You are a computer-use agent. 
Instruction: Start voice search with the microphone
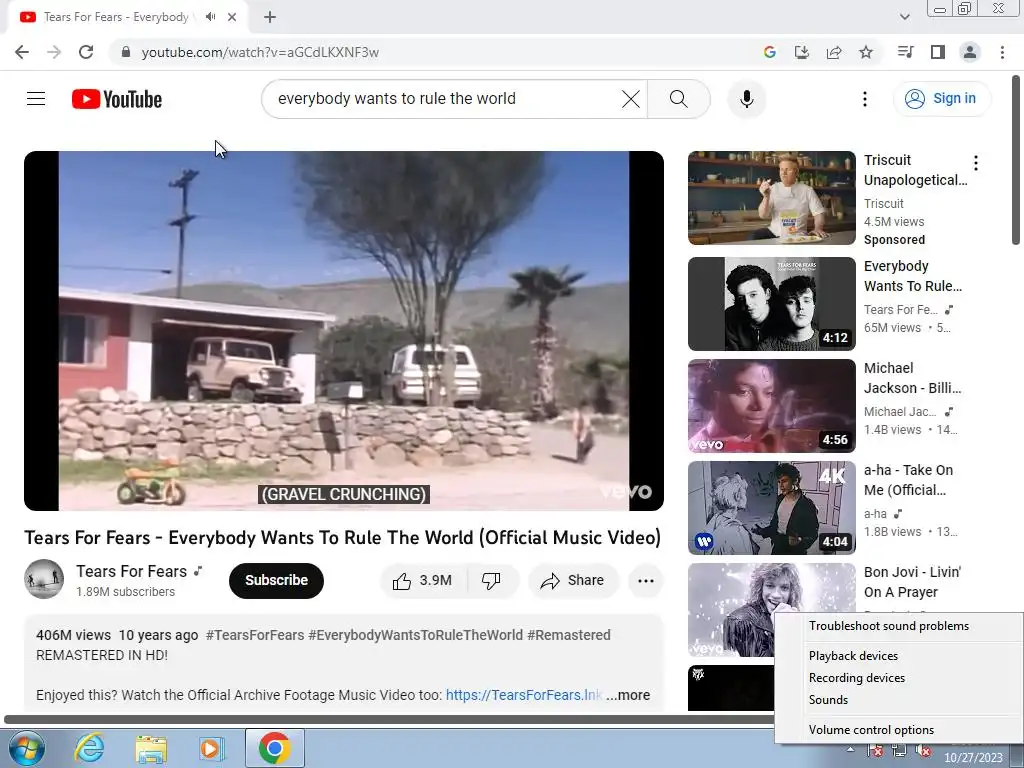(746, 99)
